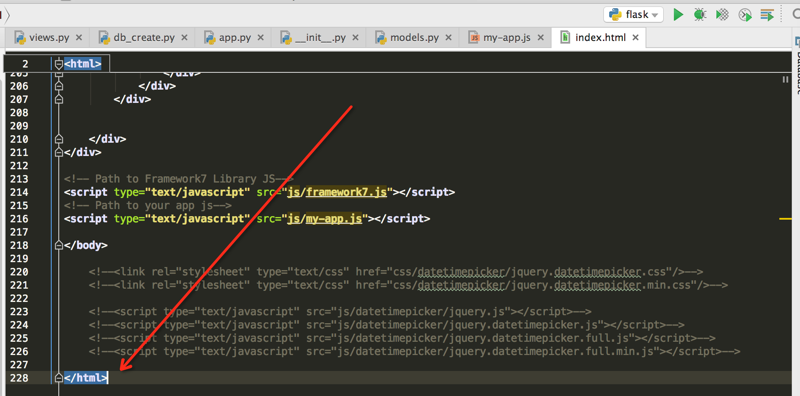800x396 pixels.
Task: Click commented jquery.datetimepicker.min.css line
Action: click(408, 285)
